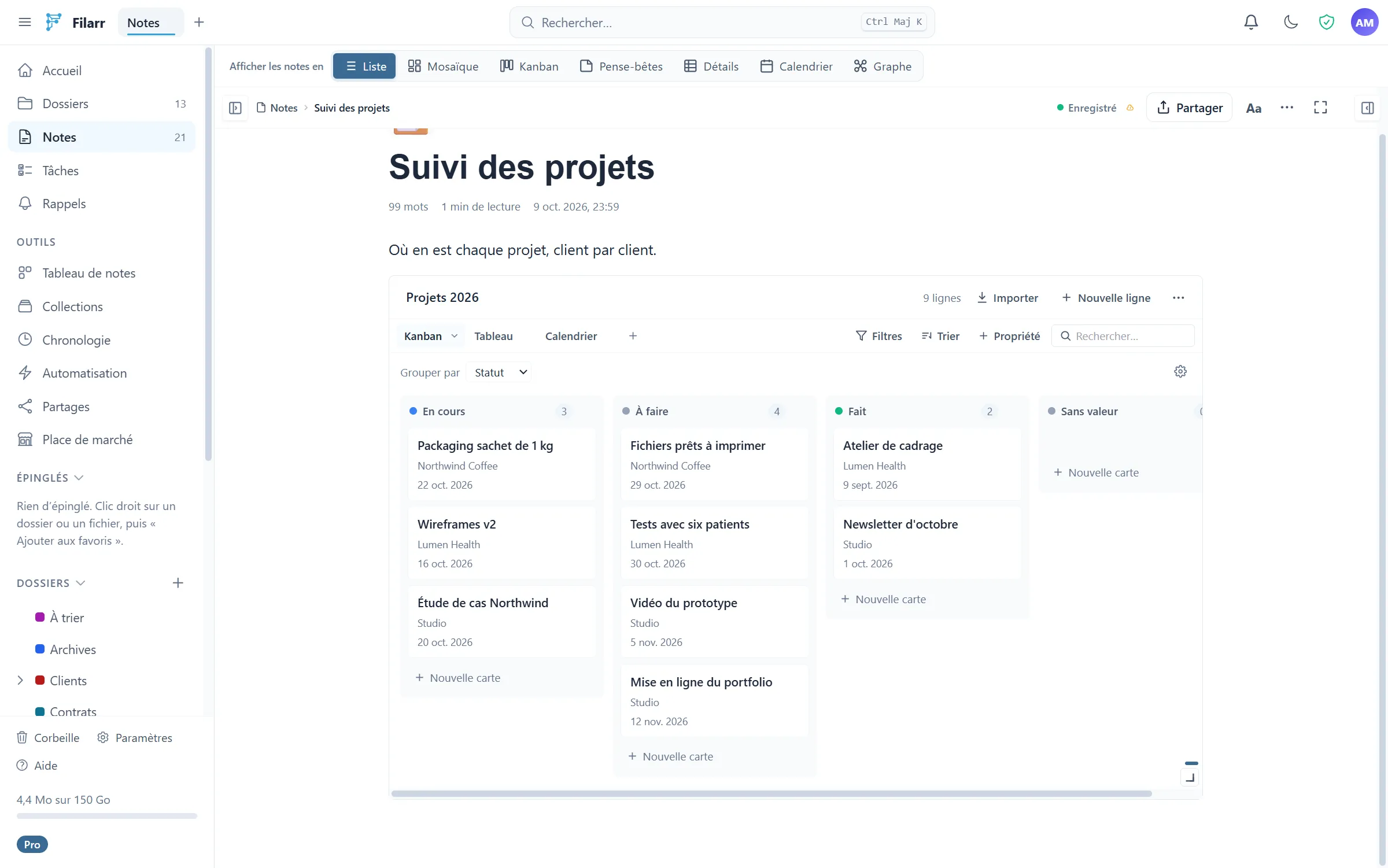Screen dimensions: 1388x868
Task: Open notifications bell
Action: coord(1251,22)
